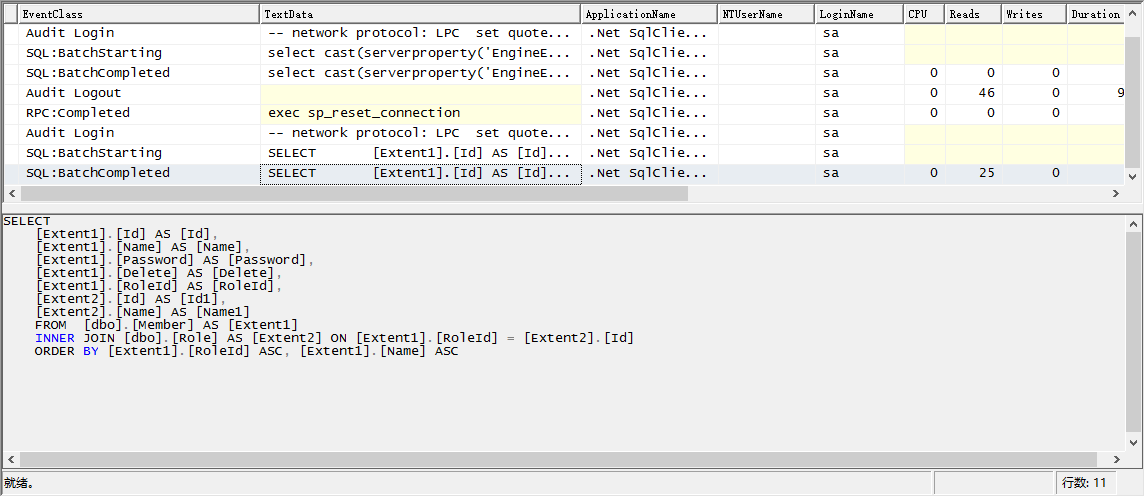The image size is (1145, 497).
Task: Click the Reads value 25 cell
Action: click(x=973, y=173)
